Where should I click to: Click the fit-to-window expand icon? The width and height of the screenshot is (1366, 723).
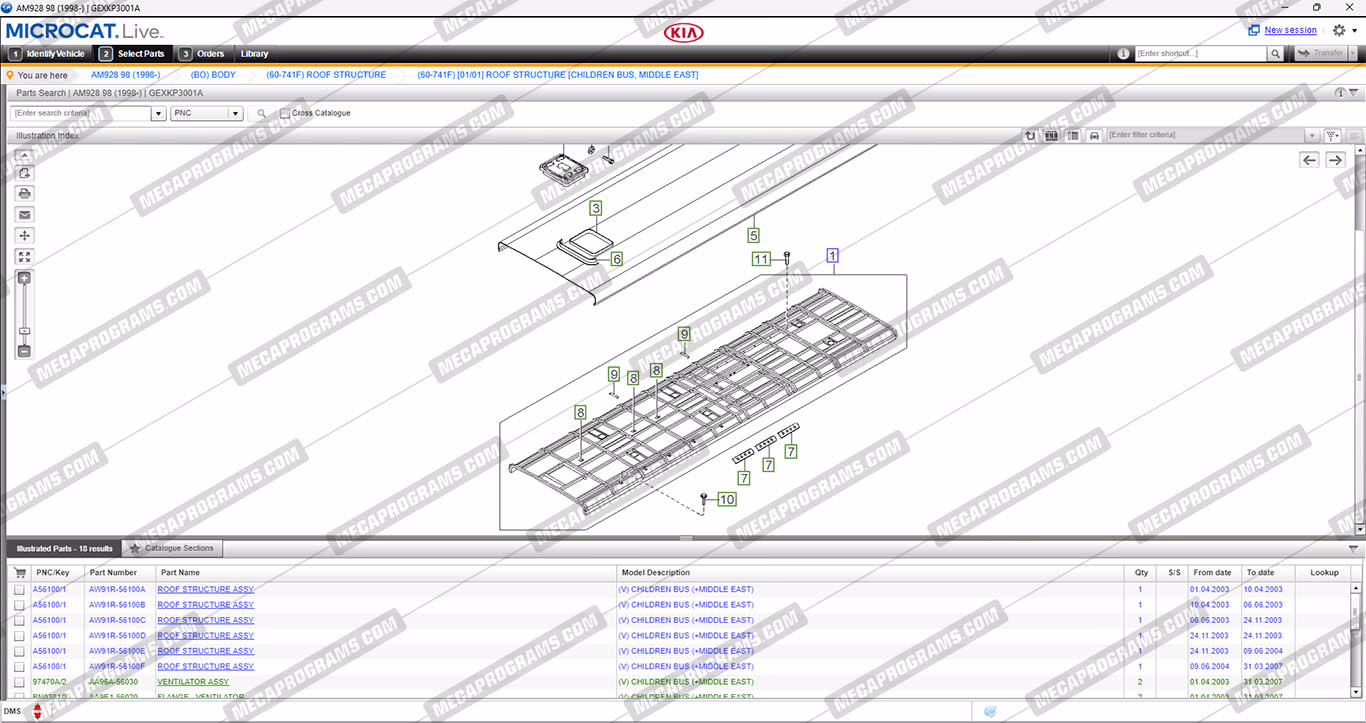coord(25,257)
